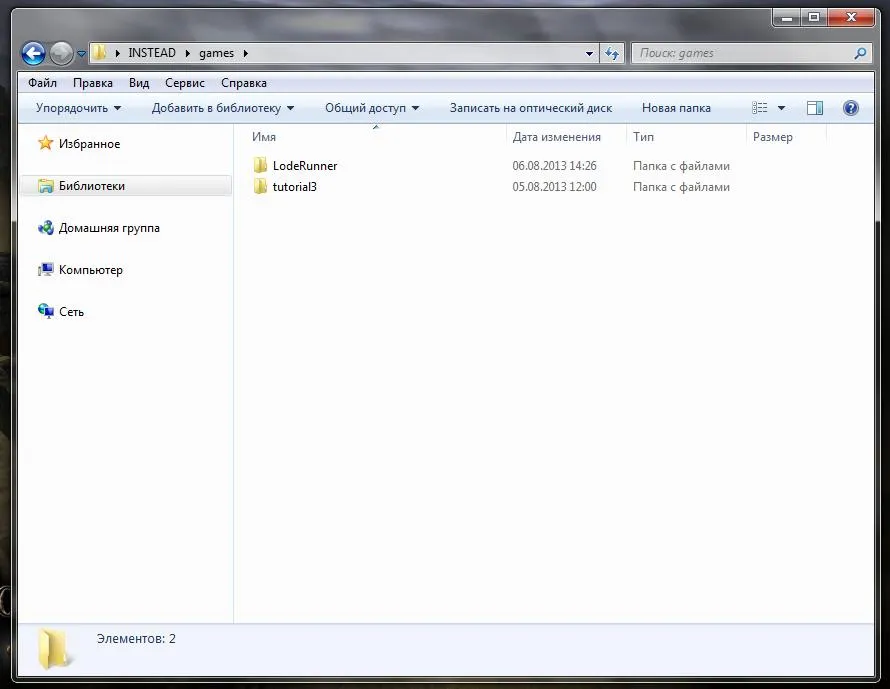Sort by the Дата изменения column header
Screen dimensions: 890x689
click(556, 137)
